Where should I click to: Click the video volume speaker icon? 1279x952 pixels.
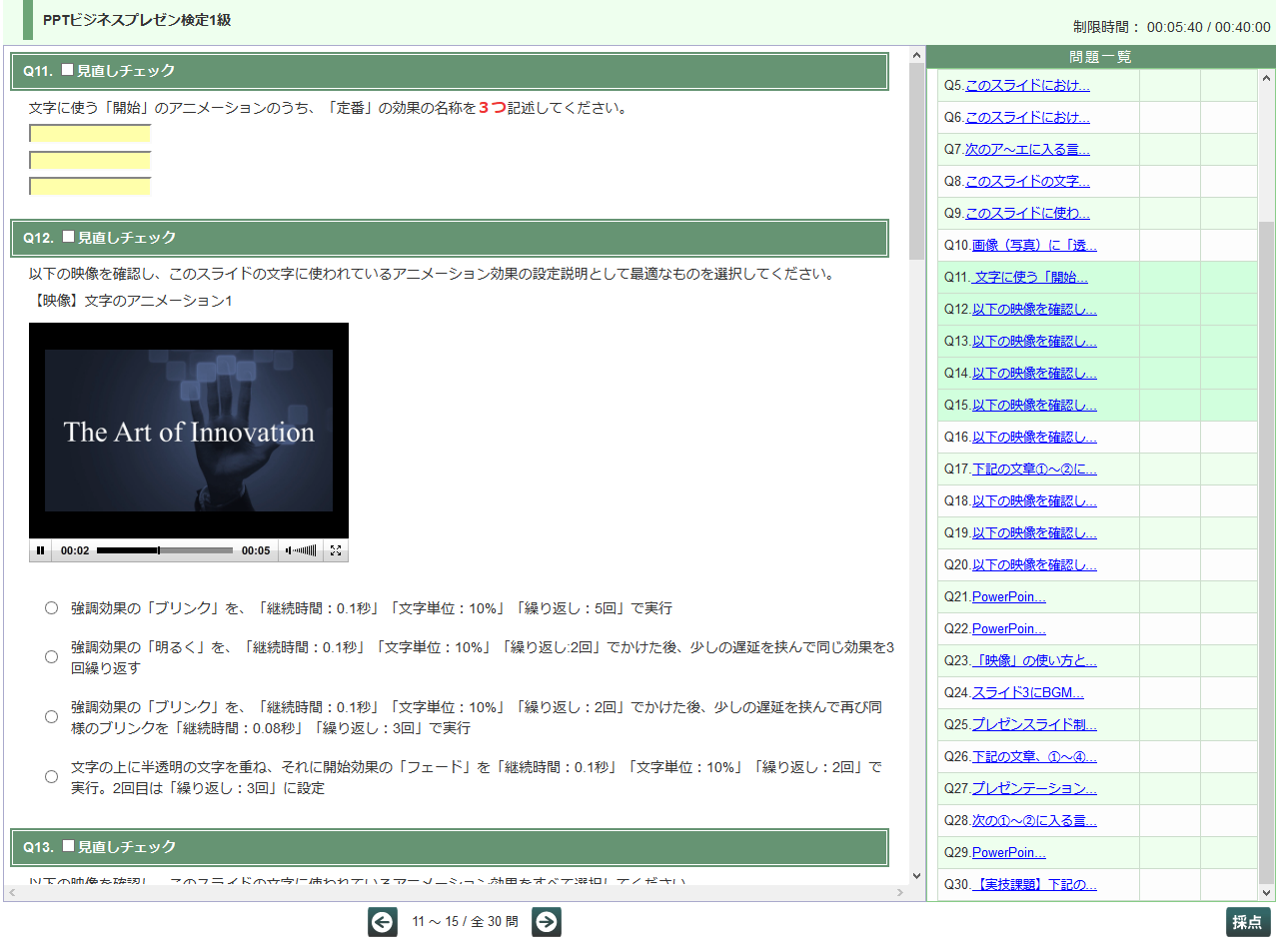289,550
